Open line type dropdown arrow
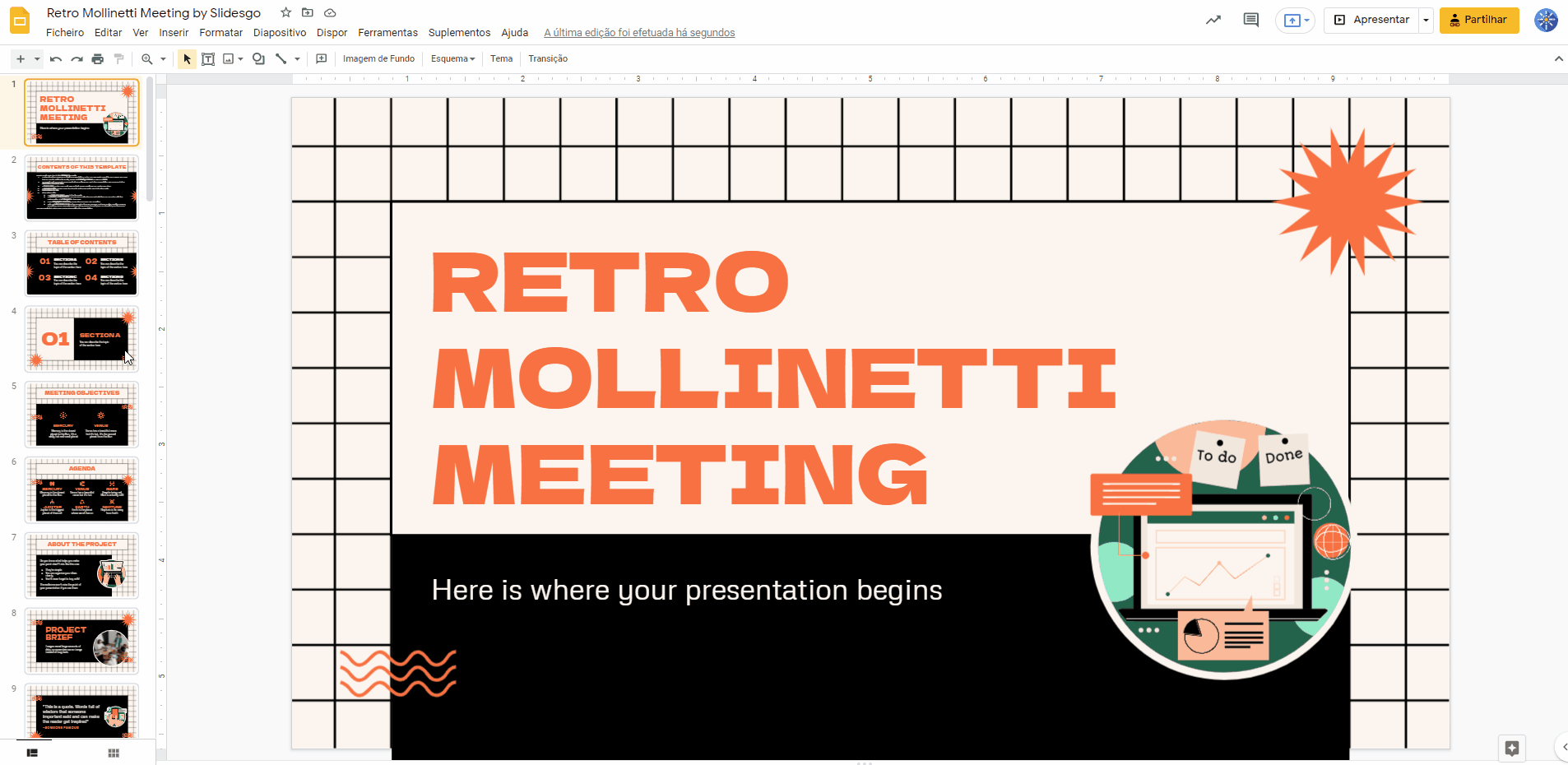 [297, 58]
